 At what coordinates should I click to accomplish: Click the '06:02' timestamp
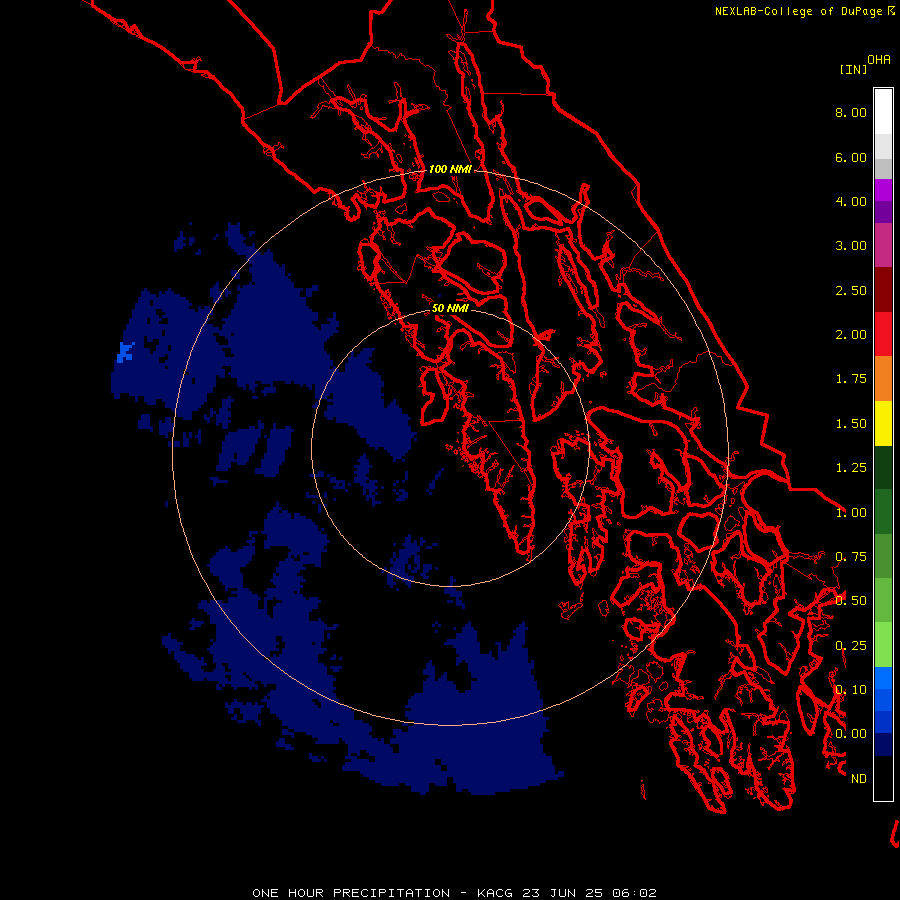(x=634, y=893)
